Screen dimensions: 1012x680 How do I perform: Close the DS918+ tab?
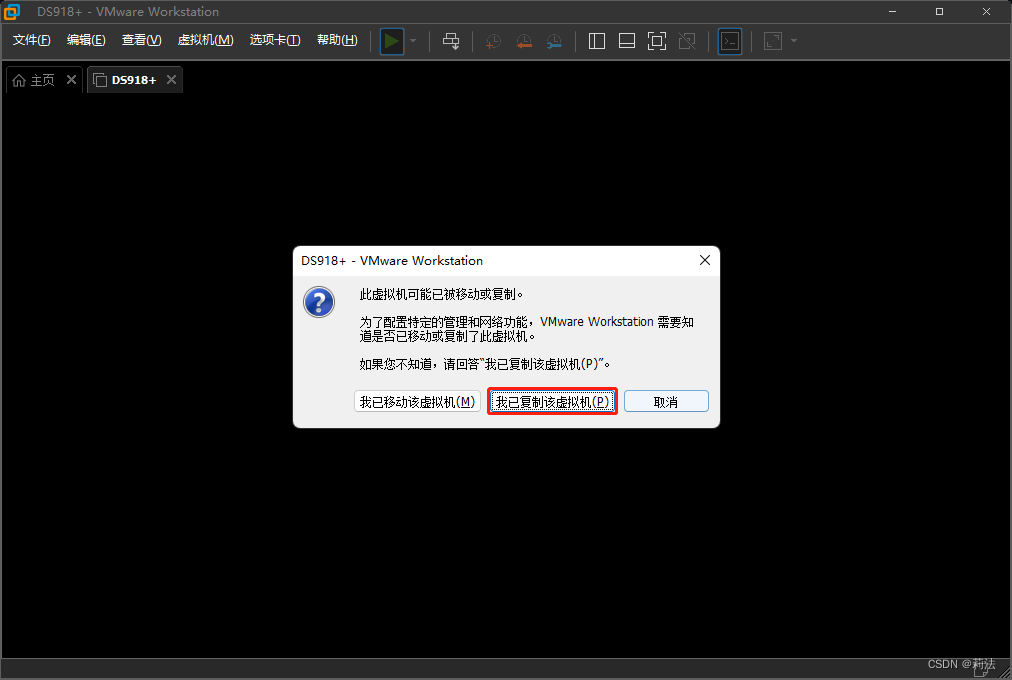[x=171, y=79]
